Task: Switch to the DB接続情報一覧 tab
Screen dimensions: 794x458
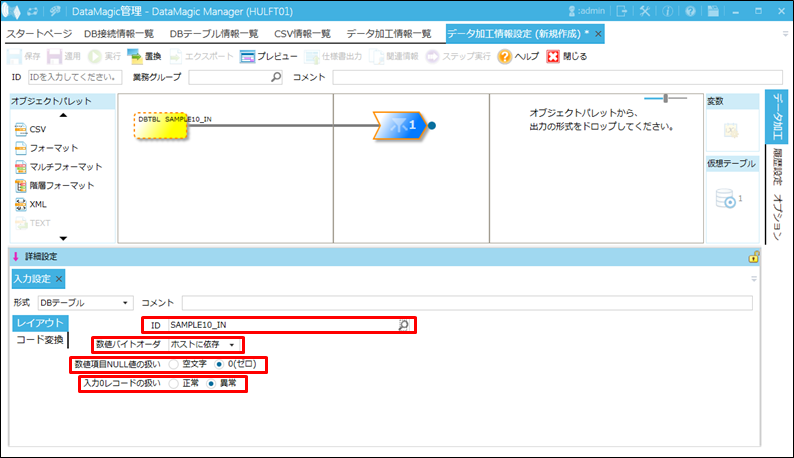Action: click(x=119, y=34)
